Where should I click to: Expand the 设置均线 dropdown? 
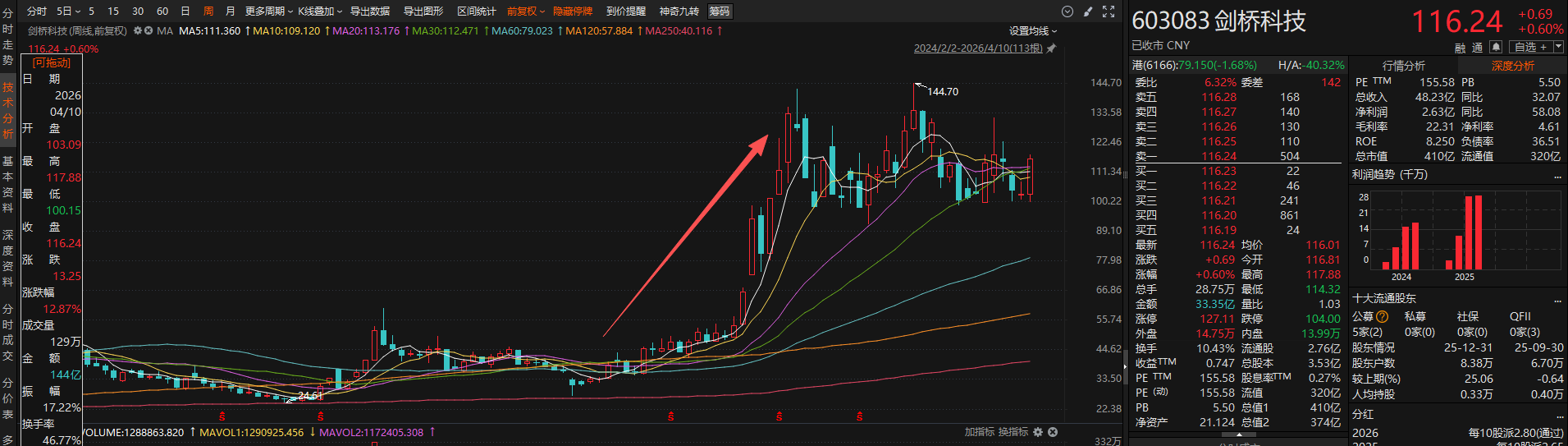pos(1033,31)
